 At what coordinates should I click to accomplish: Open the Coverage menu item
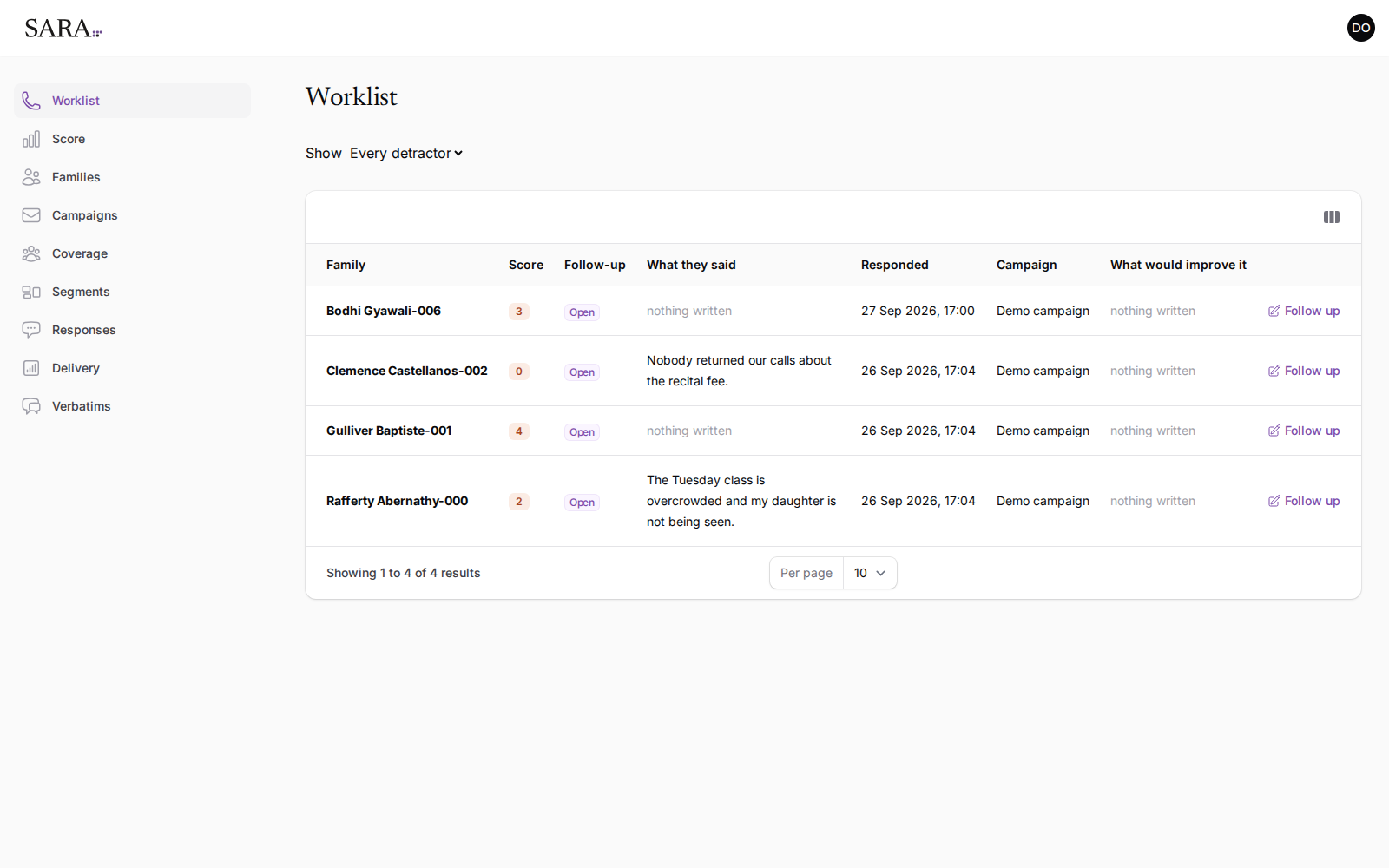pyautogui.click(x=132, y=253)
